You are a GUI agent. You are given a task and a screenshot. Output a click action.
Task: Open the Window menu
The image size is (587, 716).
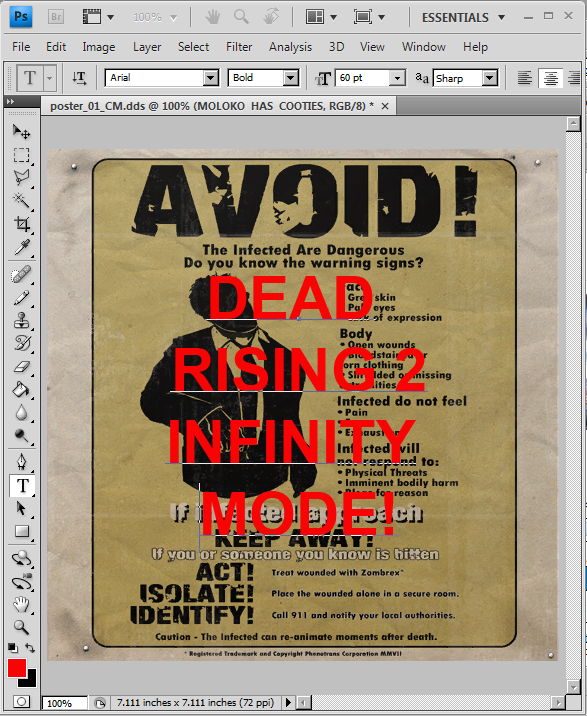pyautogui.click(x=423, y=47)
